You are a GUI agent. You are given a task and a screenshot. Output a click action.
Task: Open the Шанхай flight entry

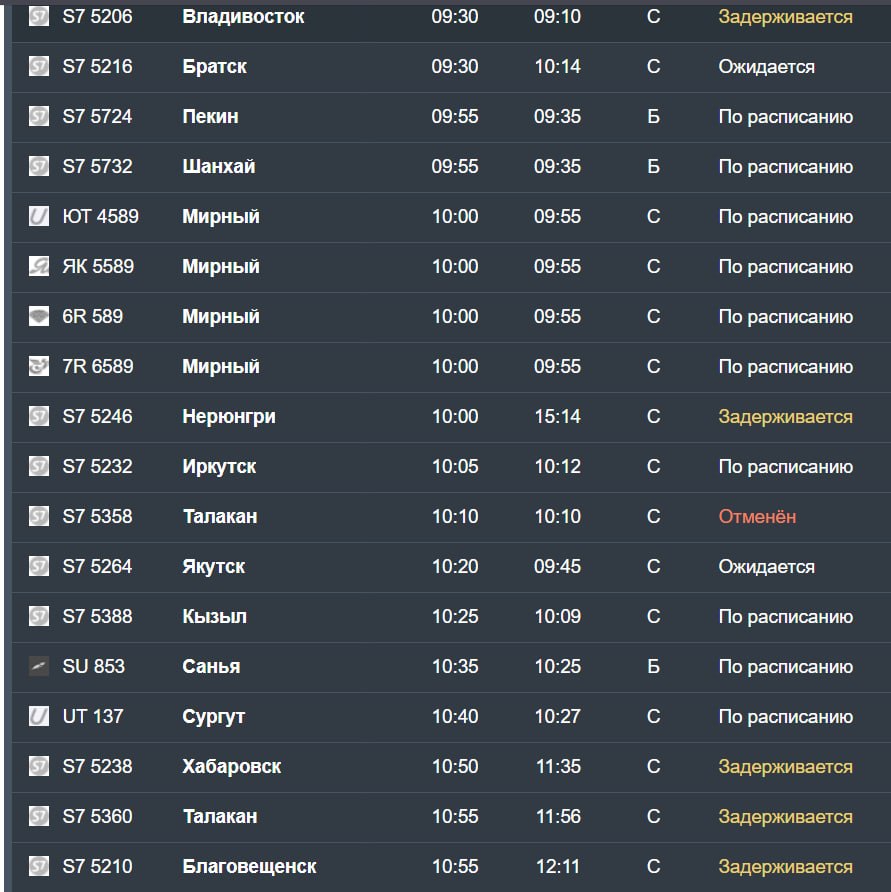click(x=451, y=167)
